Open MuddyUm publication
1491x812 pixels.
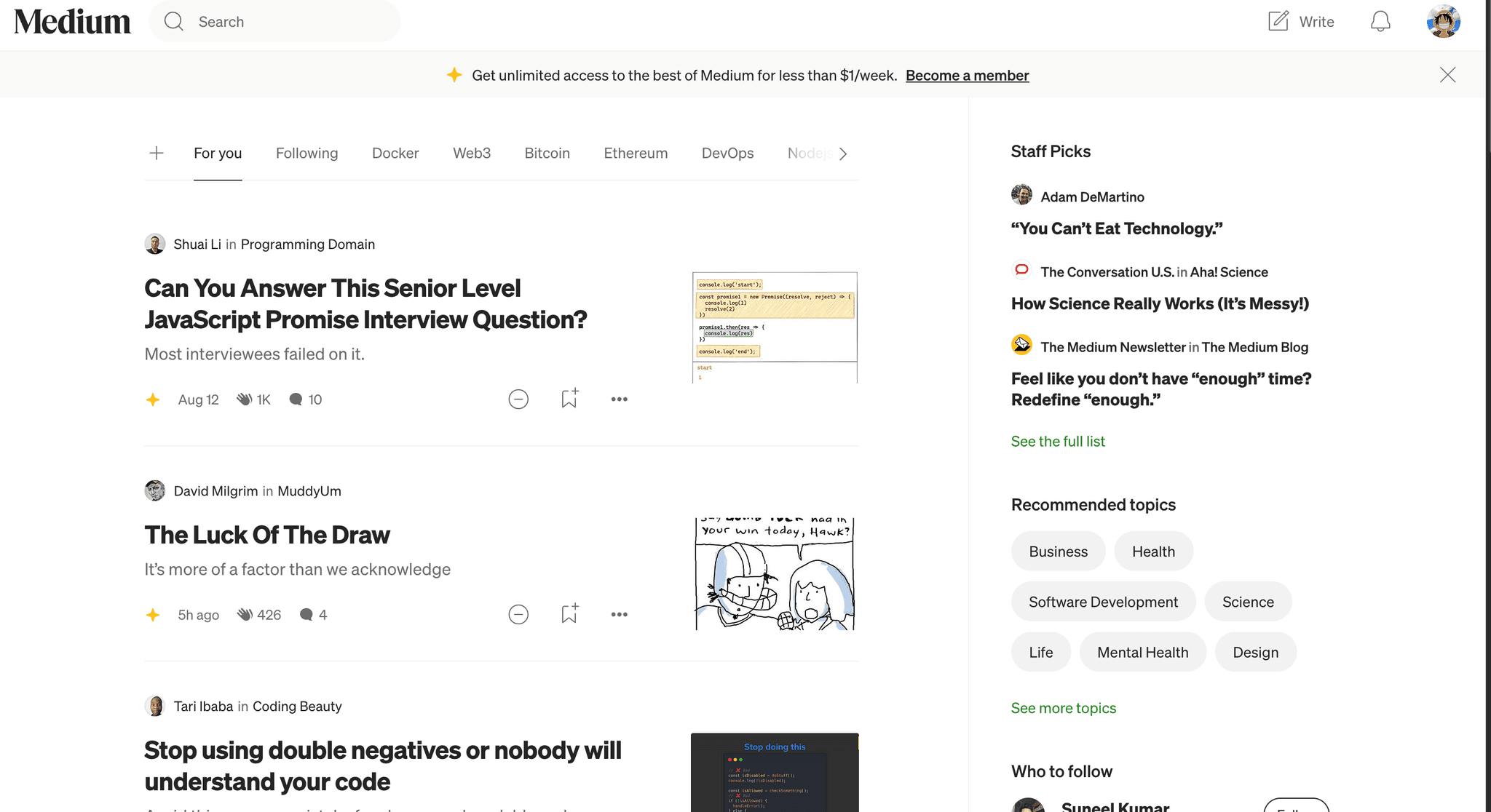point(309,491)
